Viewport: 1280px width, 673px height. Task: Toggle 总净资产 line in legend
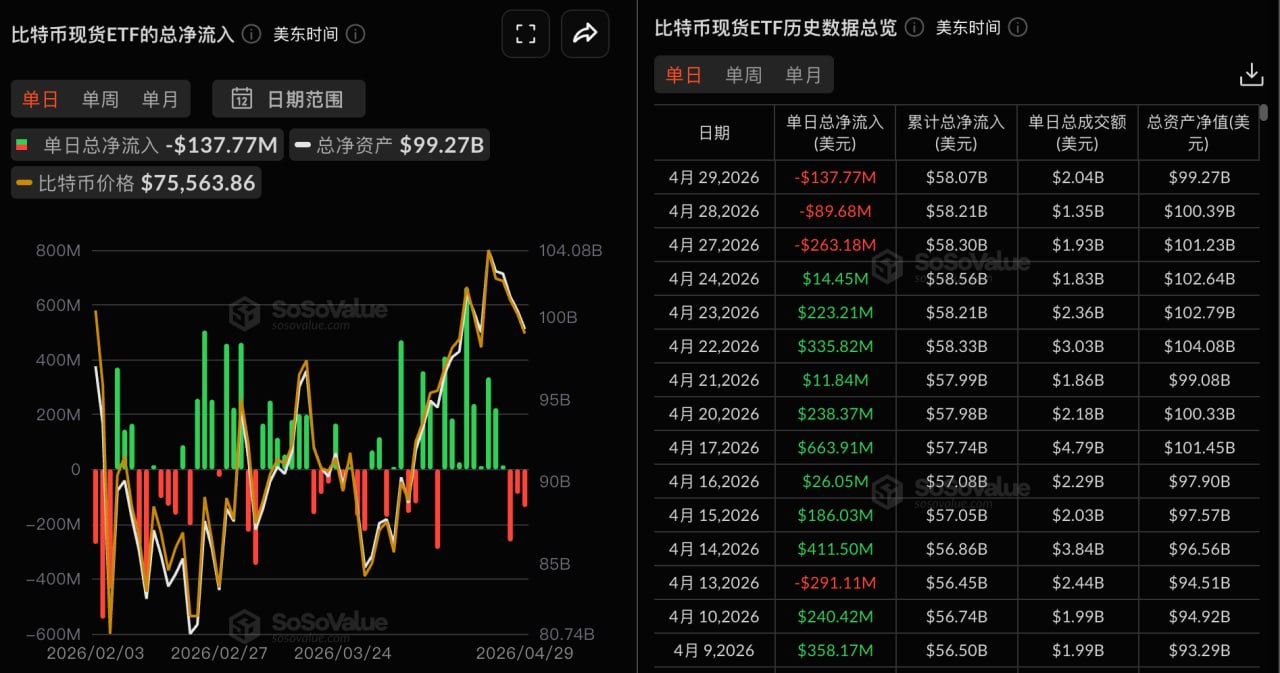click(389, 145)
